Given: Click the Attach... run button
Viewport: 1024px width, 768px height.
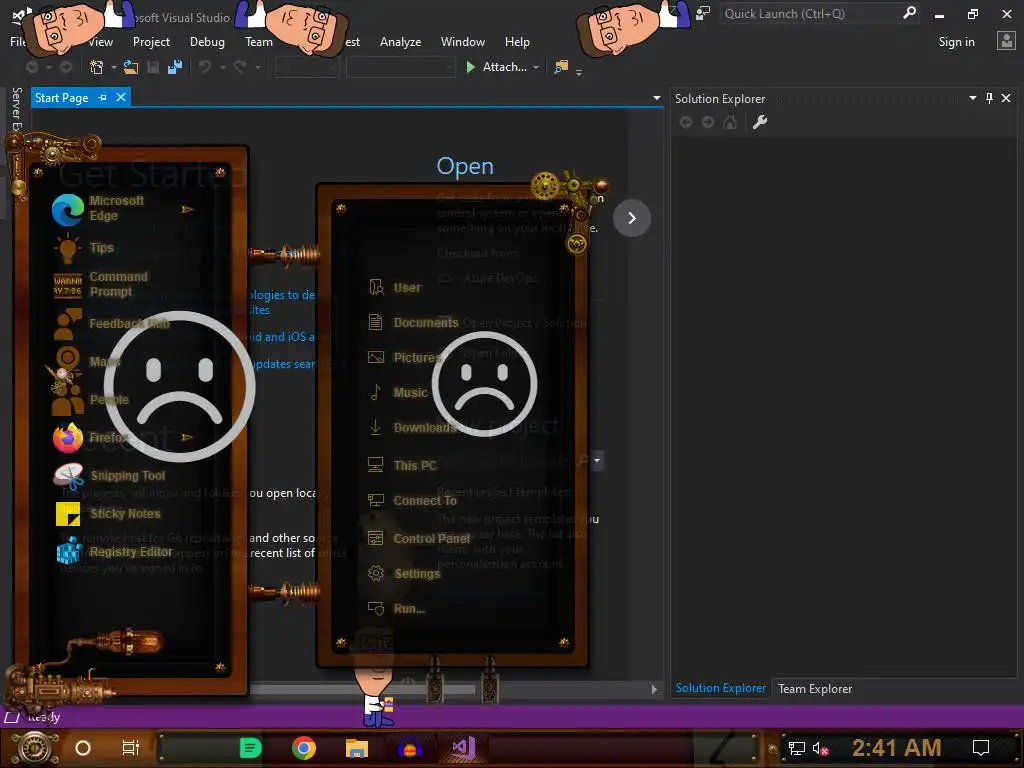Looking at the screenshot, I should [496, 67].
